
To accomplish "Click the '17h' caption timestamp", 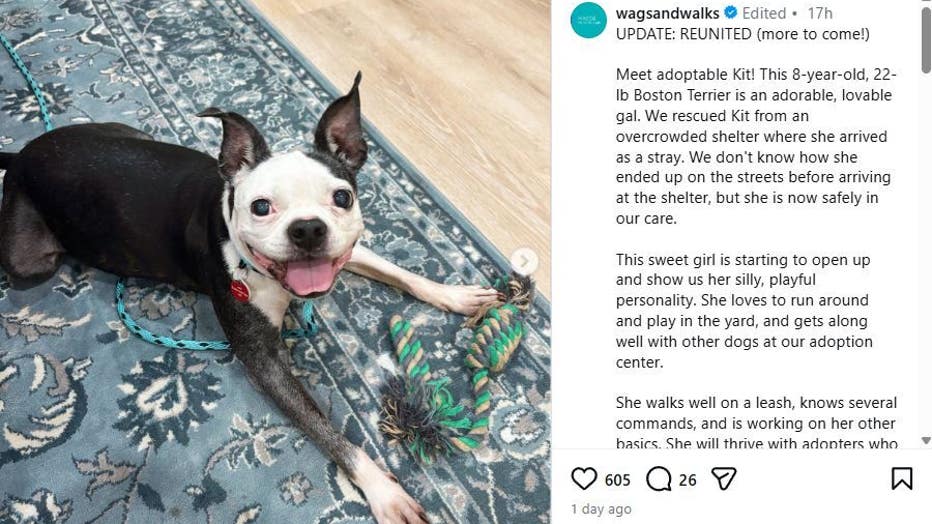I will point(820,13).
